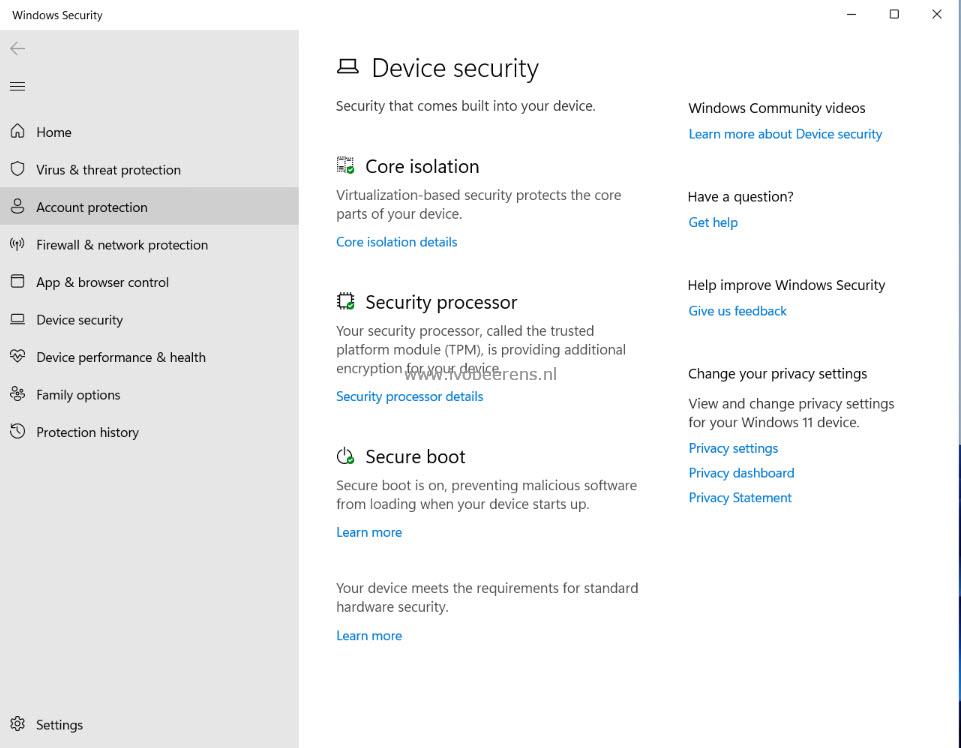961x748 pixels.
Task: Click the heart icon for Device performance
Action: tap(17, 356)
